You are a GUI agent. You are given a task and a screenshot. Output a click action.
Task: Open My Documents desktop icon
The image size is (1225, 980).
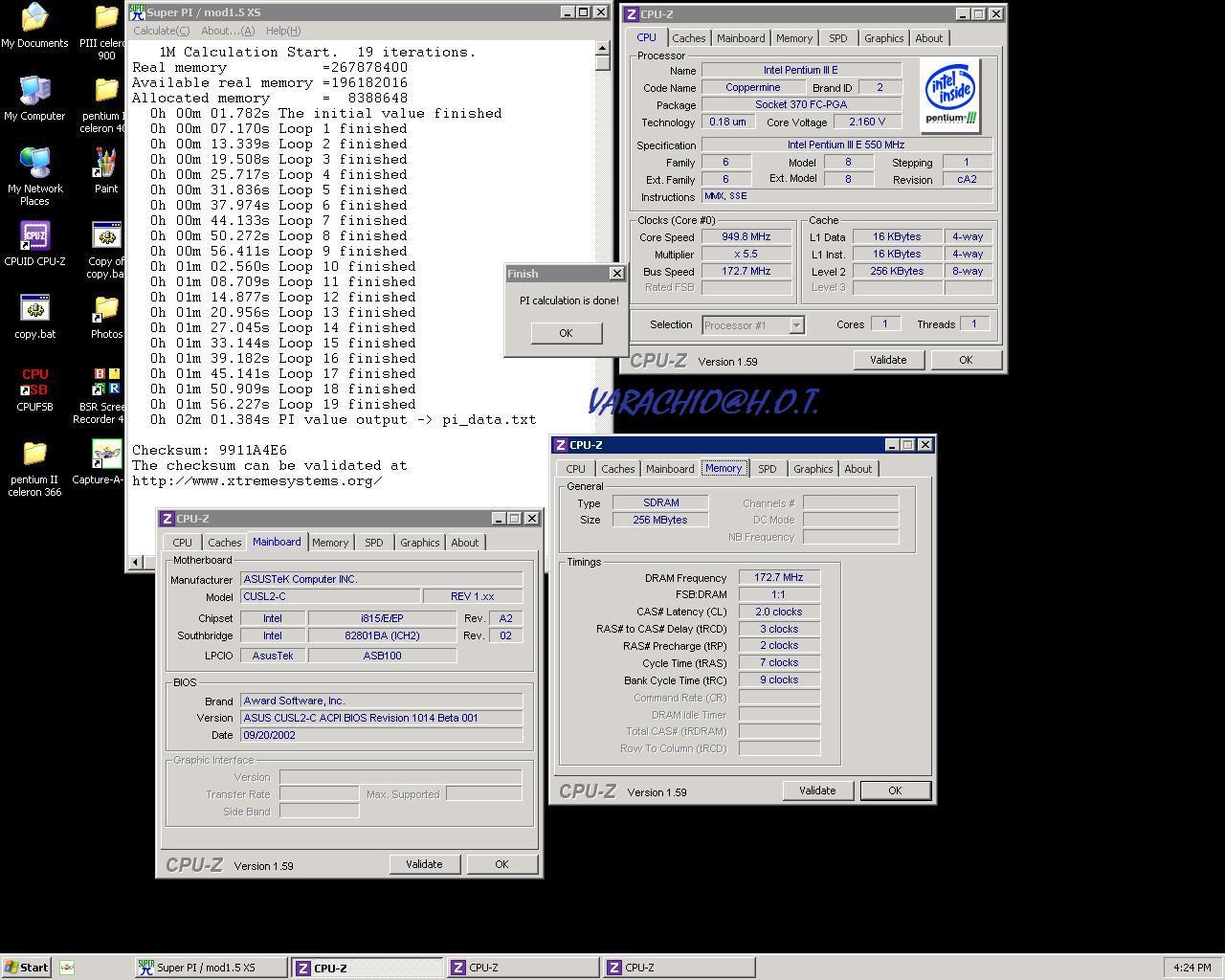[x=34, y=25]
